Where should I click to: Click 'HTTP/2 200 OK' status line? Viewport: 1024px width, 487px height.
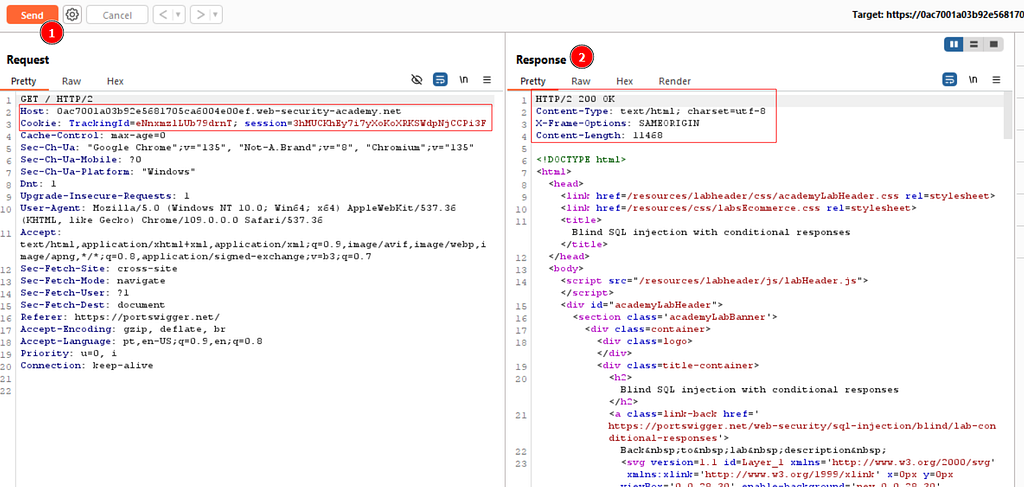point(575,99)
